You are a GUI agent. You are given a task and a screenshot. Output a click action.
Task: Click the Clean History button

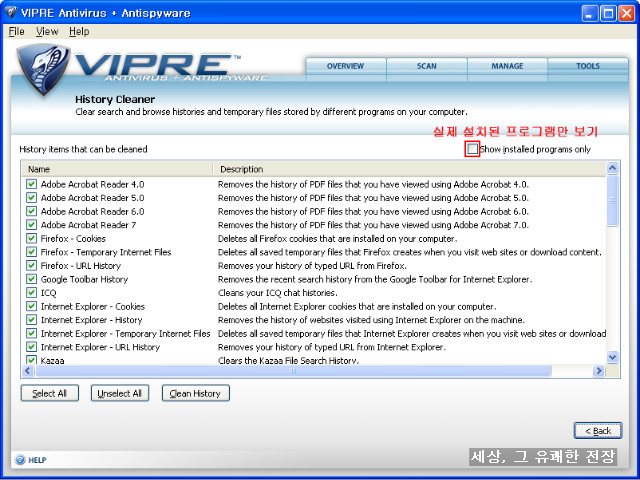196,393
